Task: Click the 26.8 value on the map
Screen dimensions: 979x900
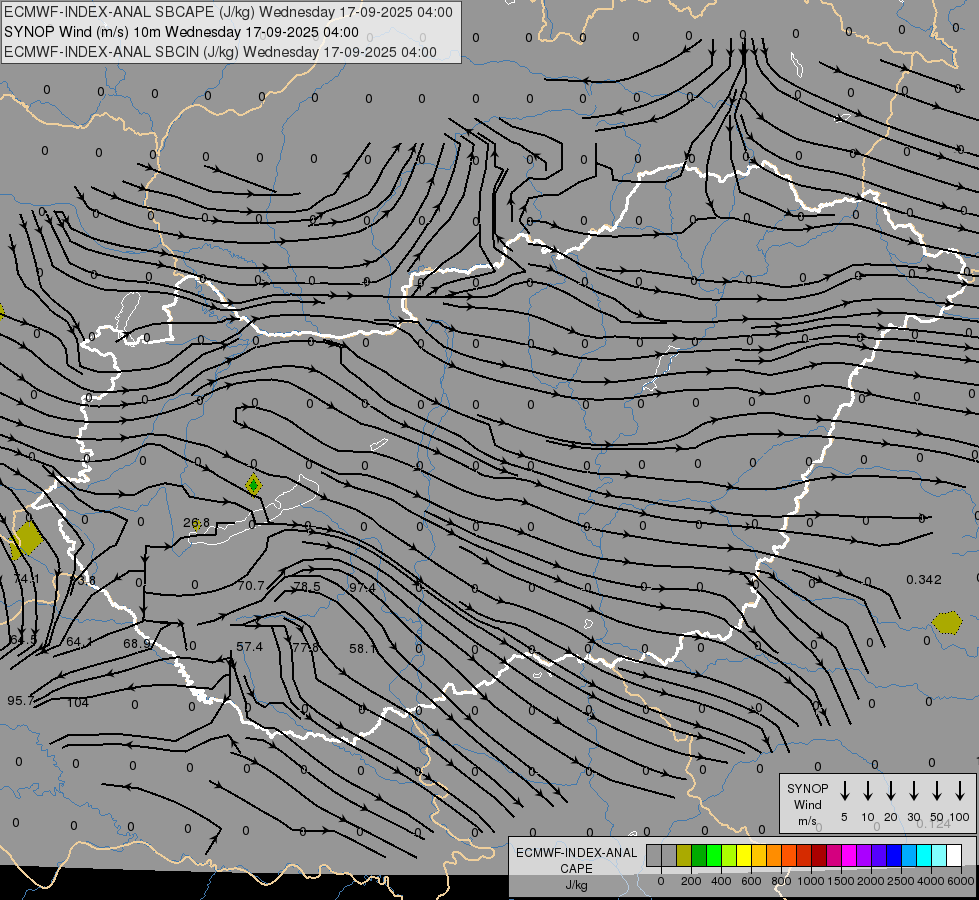Action: click(x=197, y=523)
